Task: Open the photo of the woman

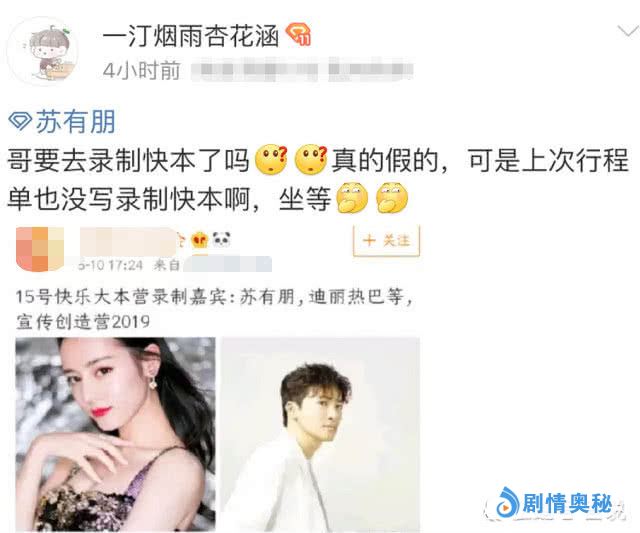Action: click(x=116, y=434)
